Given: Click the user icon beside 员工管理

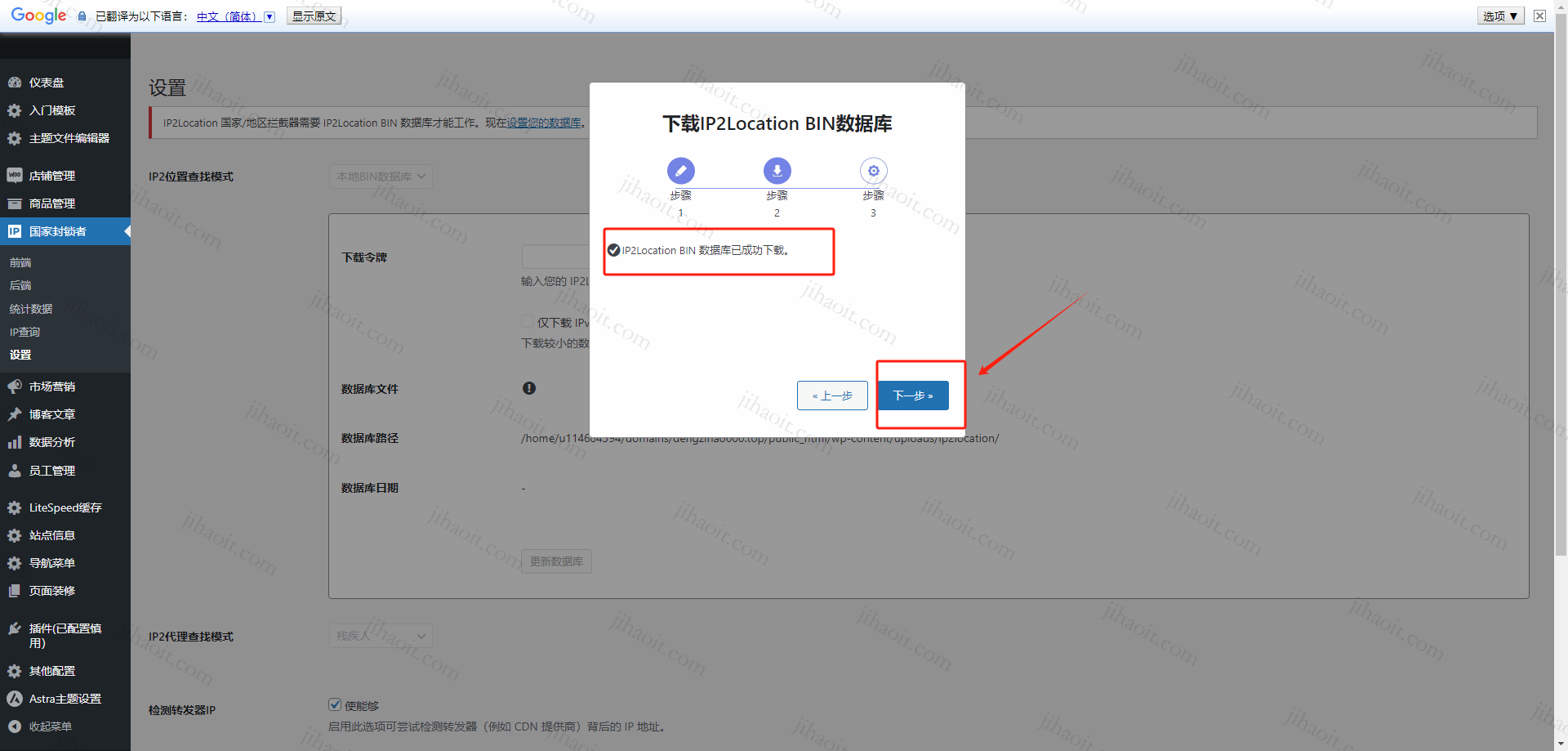Looking at the screenshot, I should [x=15, y=471].
